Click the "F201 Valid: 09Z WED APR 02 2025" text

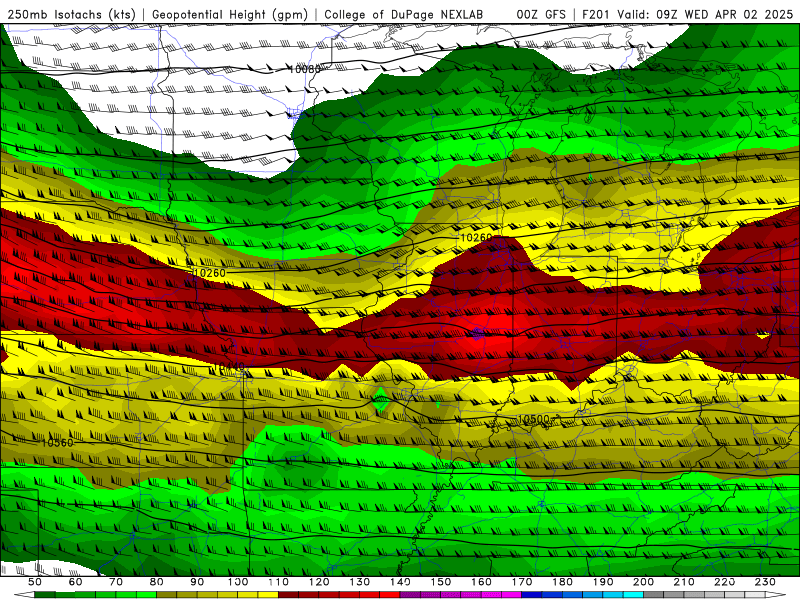(687, 15)
